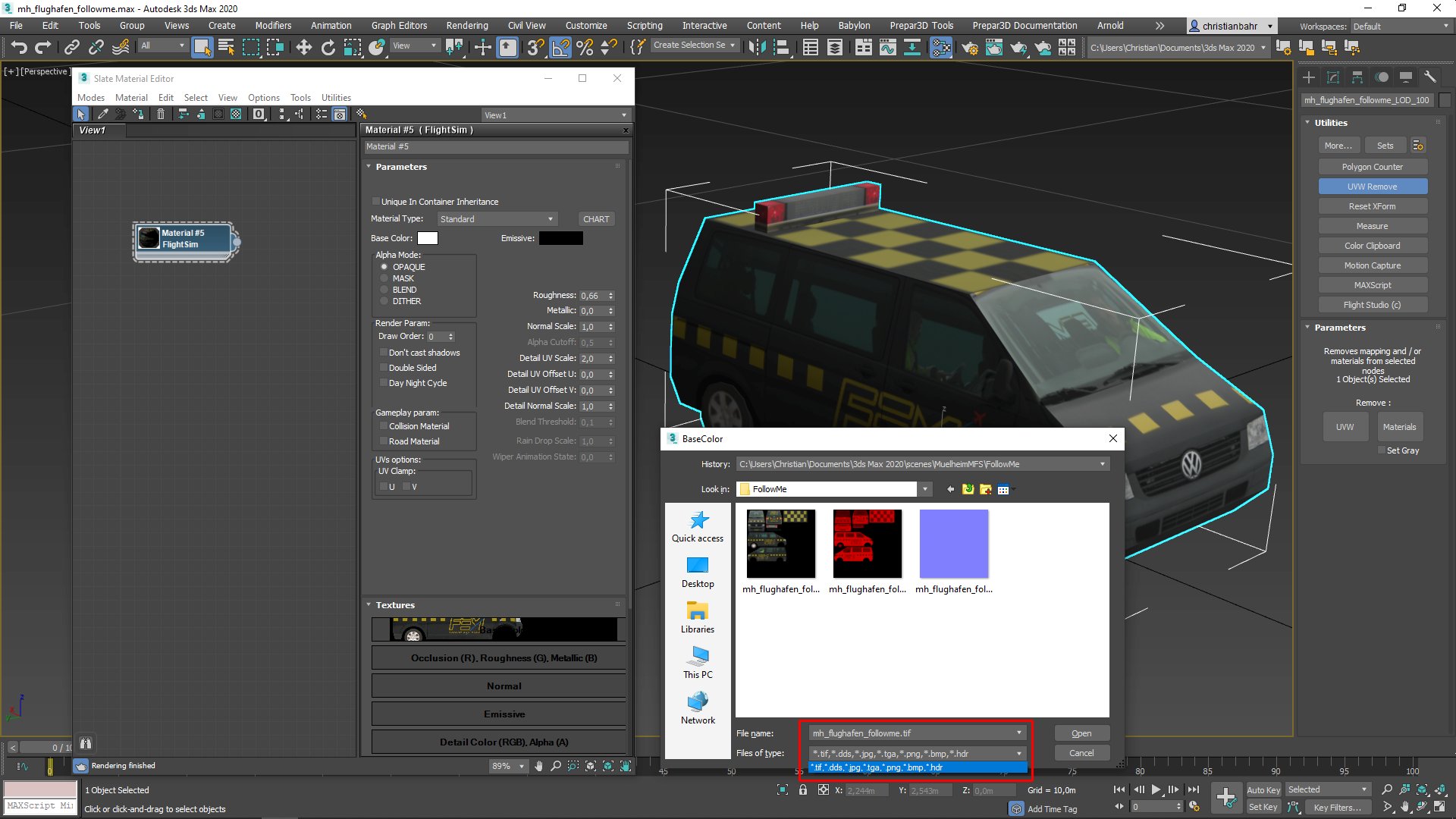The height and width of the screenshot is (819, 1456).
Task: Open the Rendering menu
Action: 467,26
